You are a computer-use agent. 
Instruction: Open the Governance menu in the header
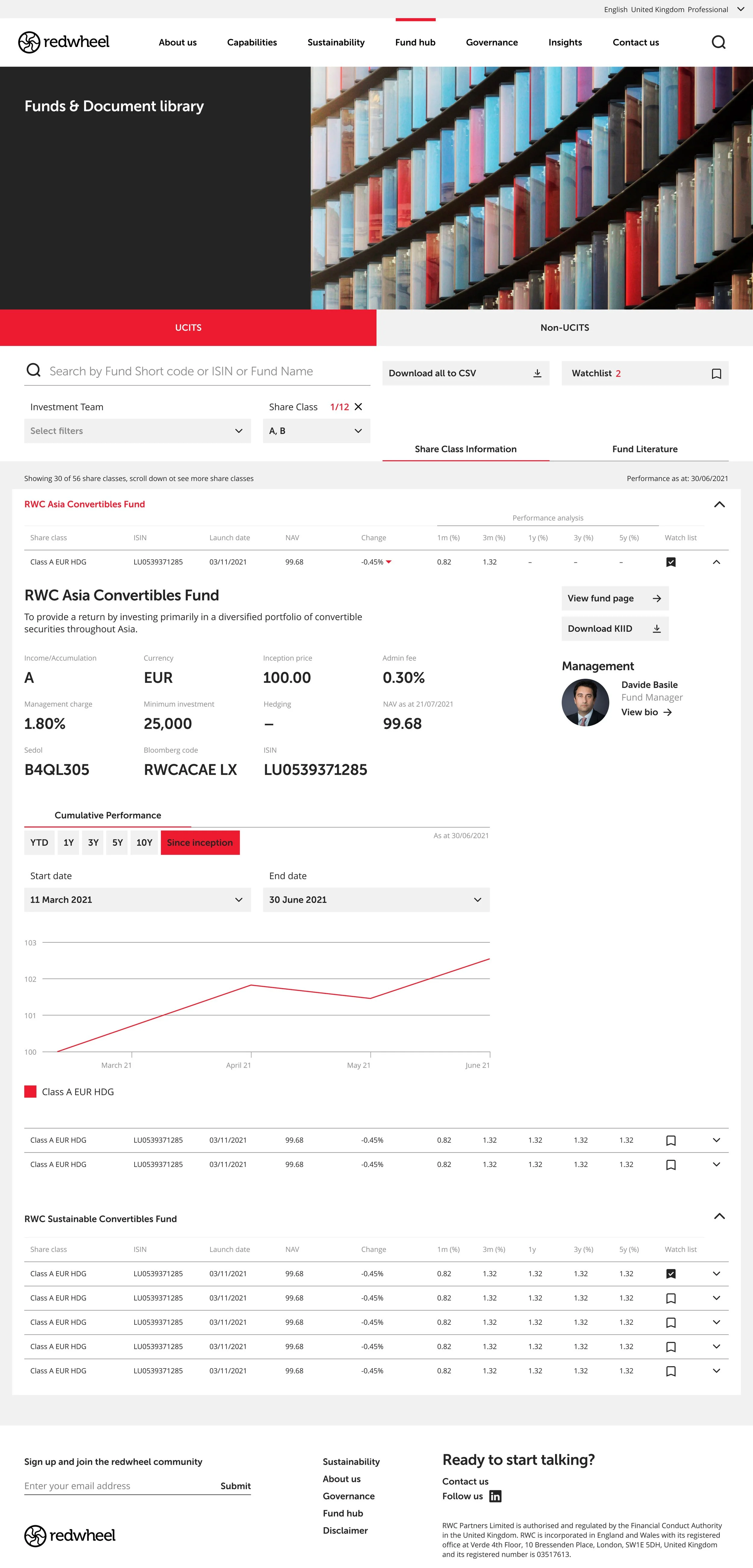coord(492,42)
